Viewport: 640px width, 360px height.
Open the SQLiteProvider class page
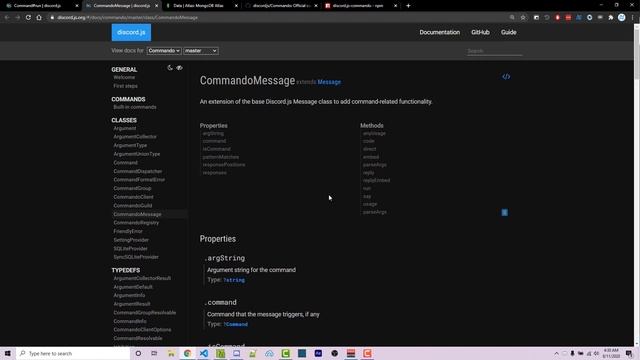coord(130,248)
